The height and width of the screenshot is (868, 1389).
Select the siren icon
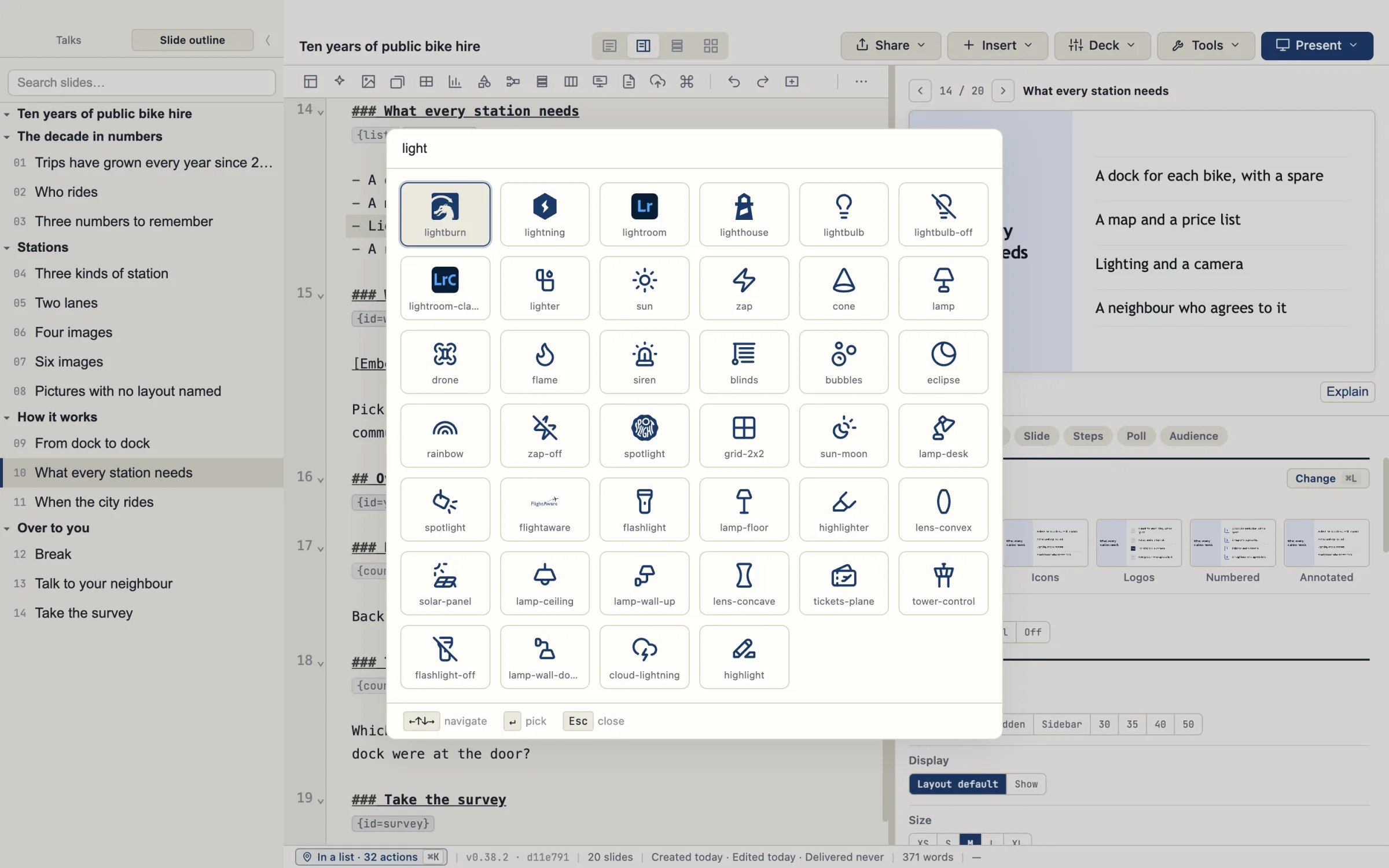click(x=644, y=362)
